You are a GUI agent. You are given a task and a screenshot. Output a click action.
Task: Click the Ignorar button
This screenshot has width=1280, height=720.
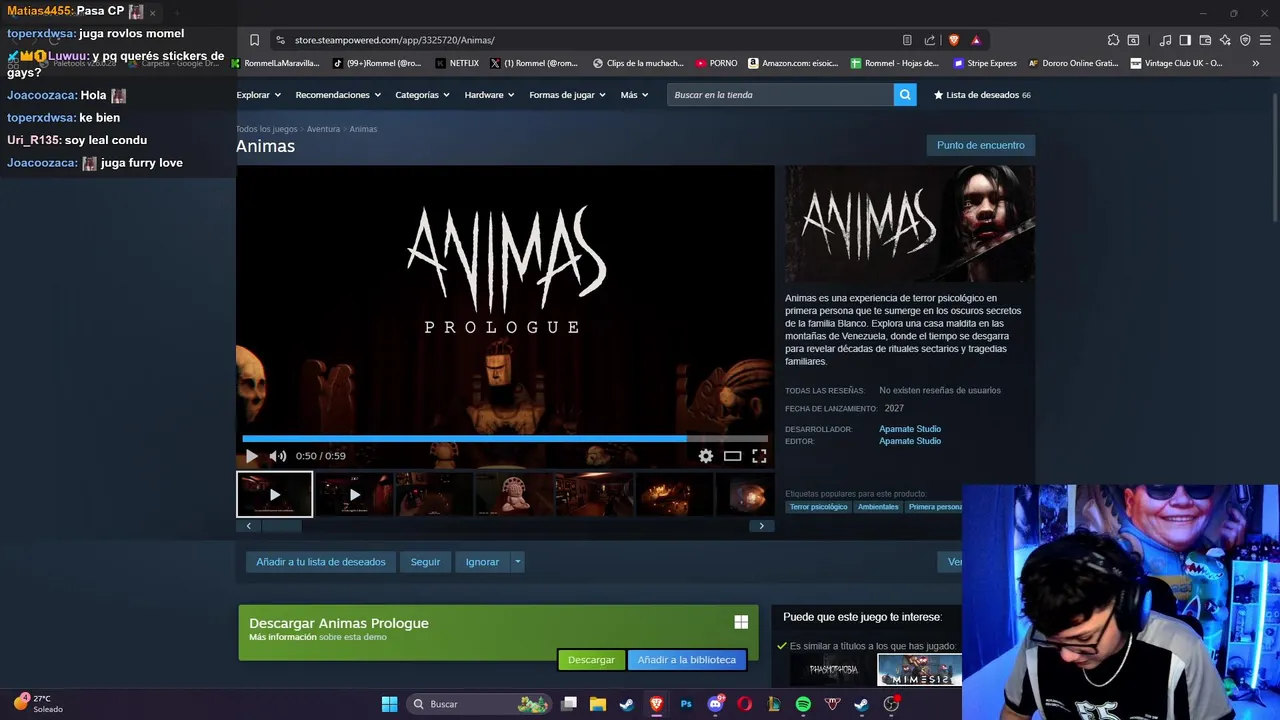click(x=482, y=562)
